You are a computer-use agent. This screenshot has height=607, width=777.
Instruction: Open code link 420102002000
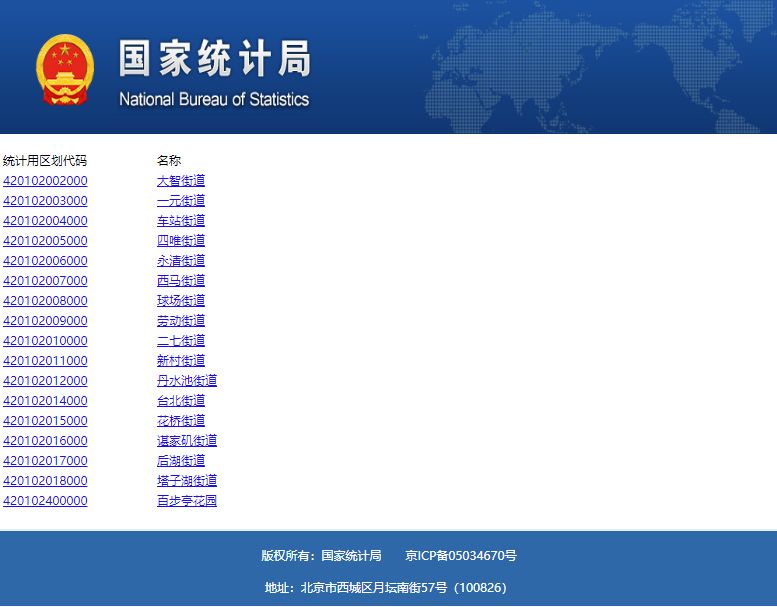45,181
